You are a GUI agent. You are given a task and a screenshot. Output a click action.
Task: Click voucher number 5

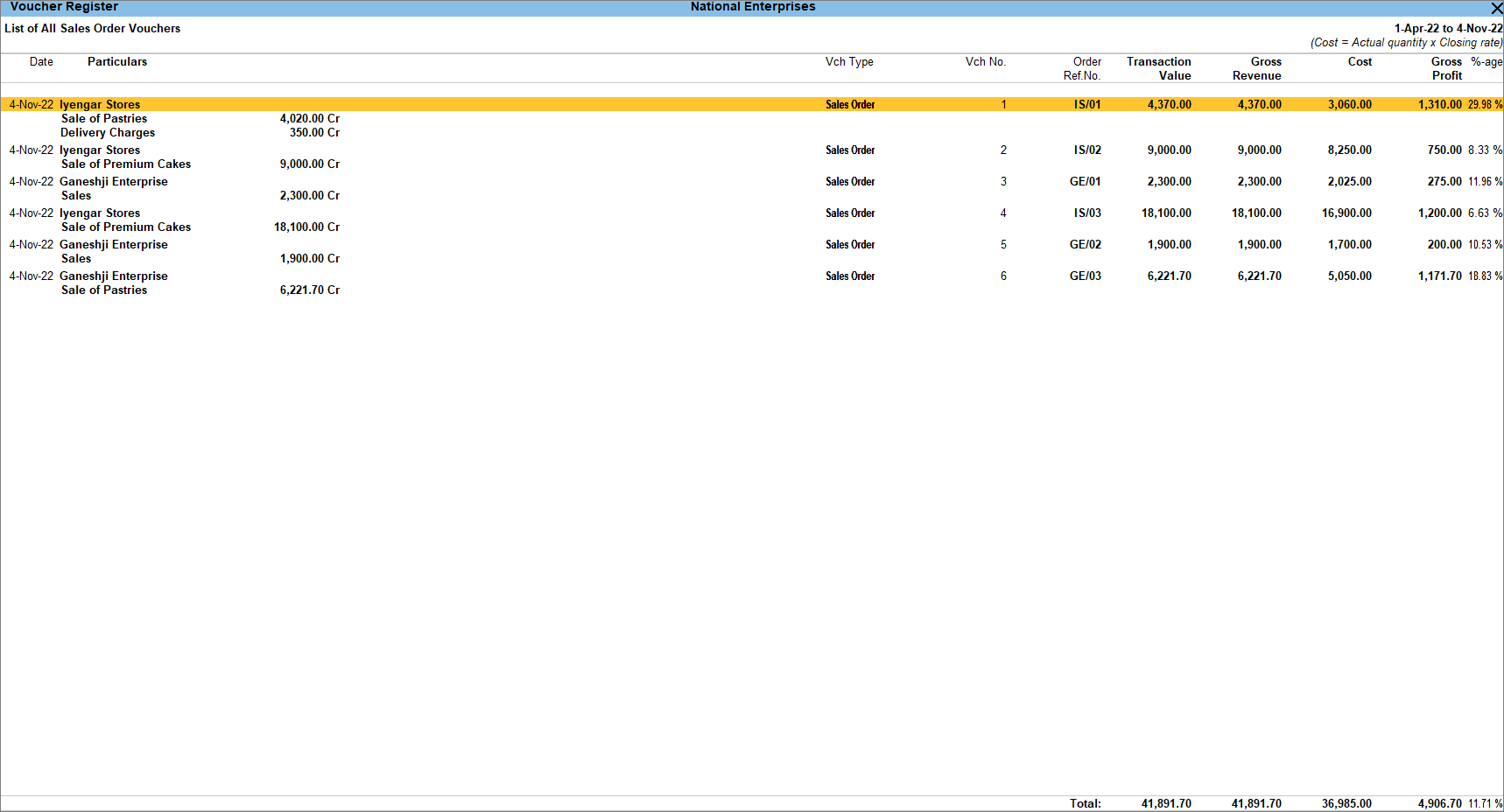[x=1003, y=245]
